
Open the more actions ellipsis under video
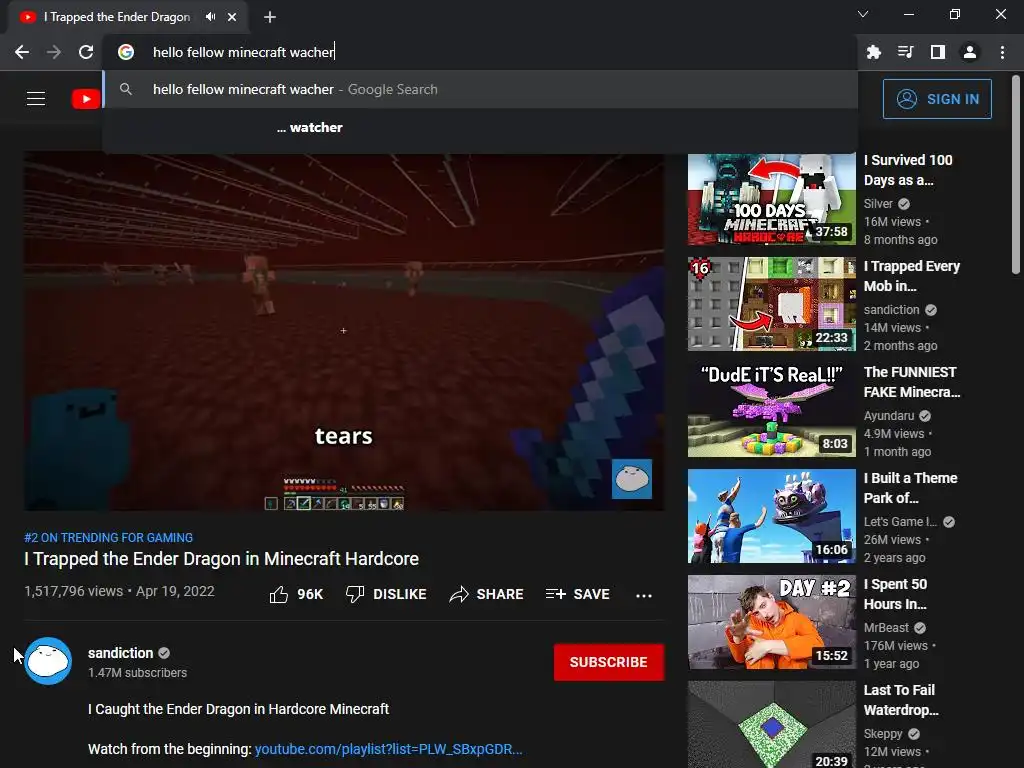pos(644,595)
